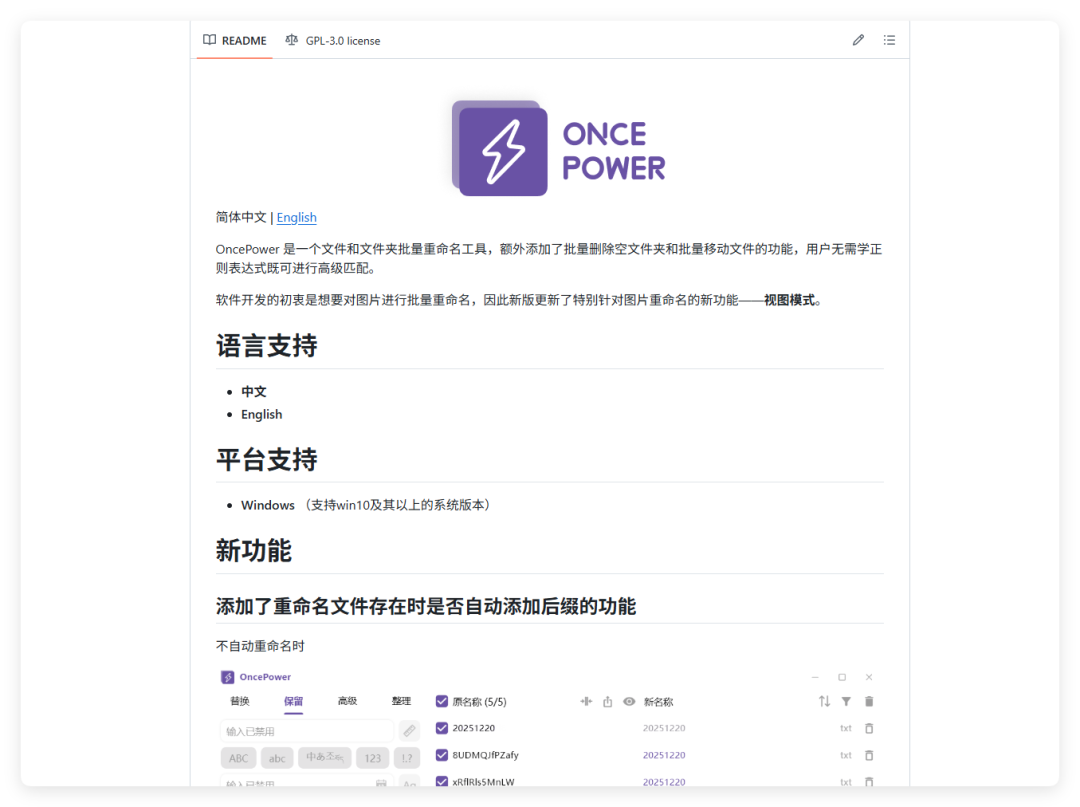Toggle the 123 digits button
1080x807 pixels.
pyautogui.click(x=373, y=758)
